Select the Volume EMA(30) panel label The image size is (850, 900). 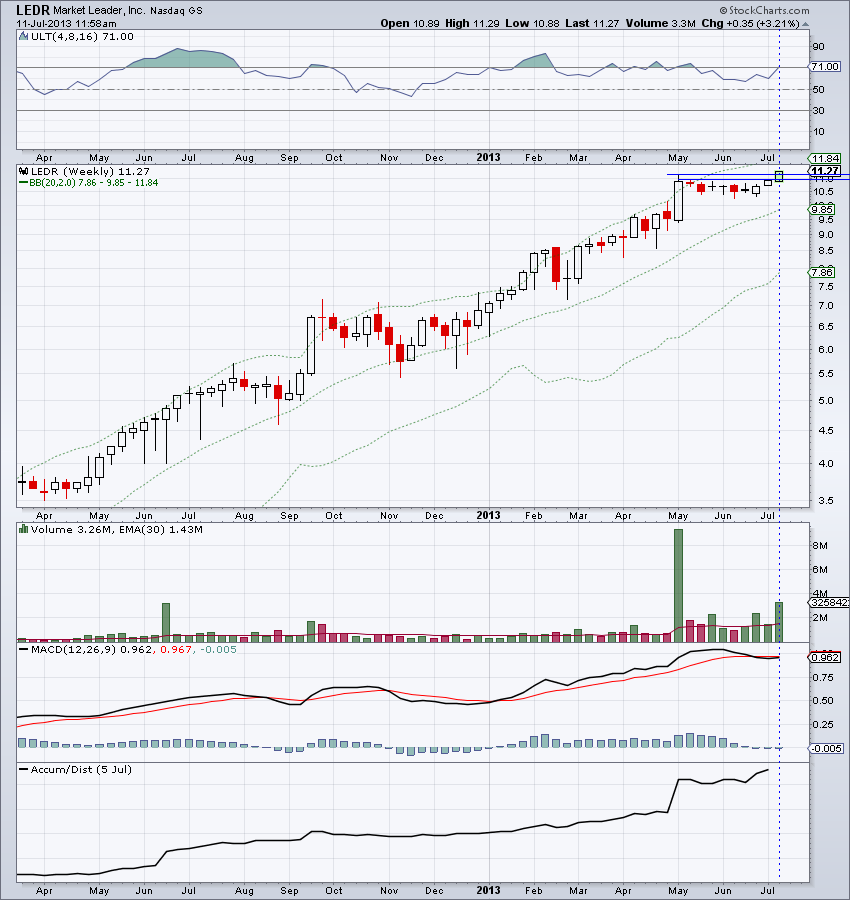coord(115,528)
